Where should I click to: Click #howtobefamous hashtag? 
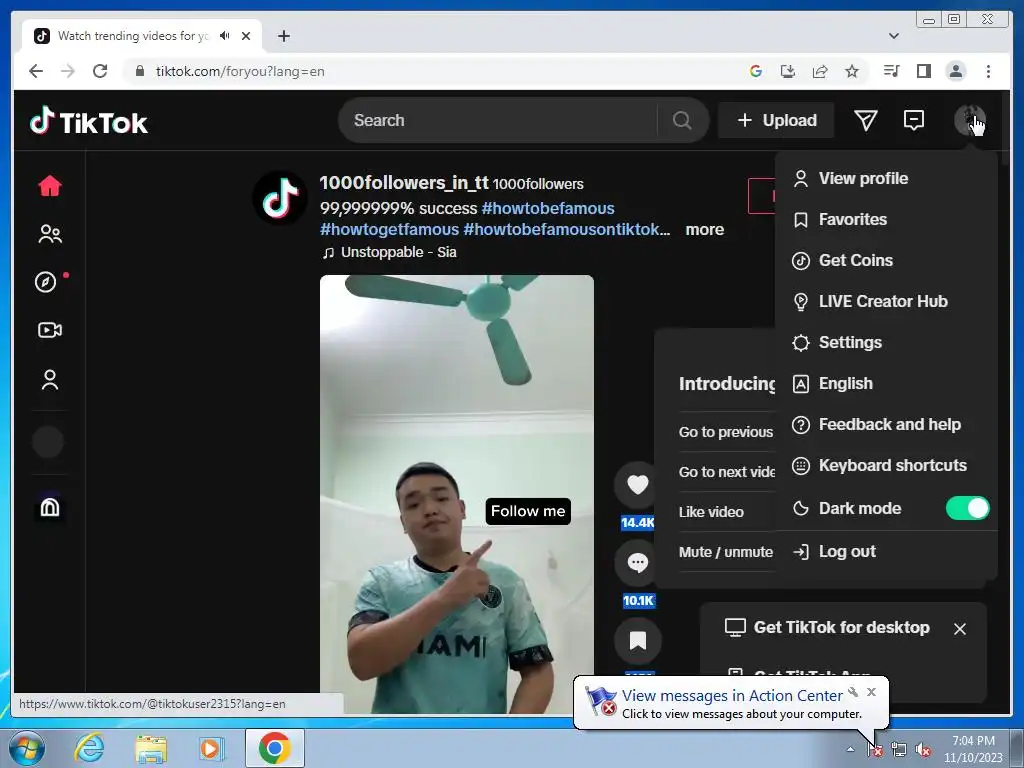(548, 208)
